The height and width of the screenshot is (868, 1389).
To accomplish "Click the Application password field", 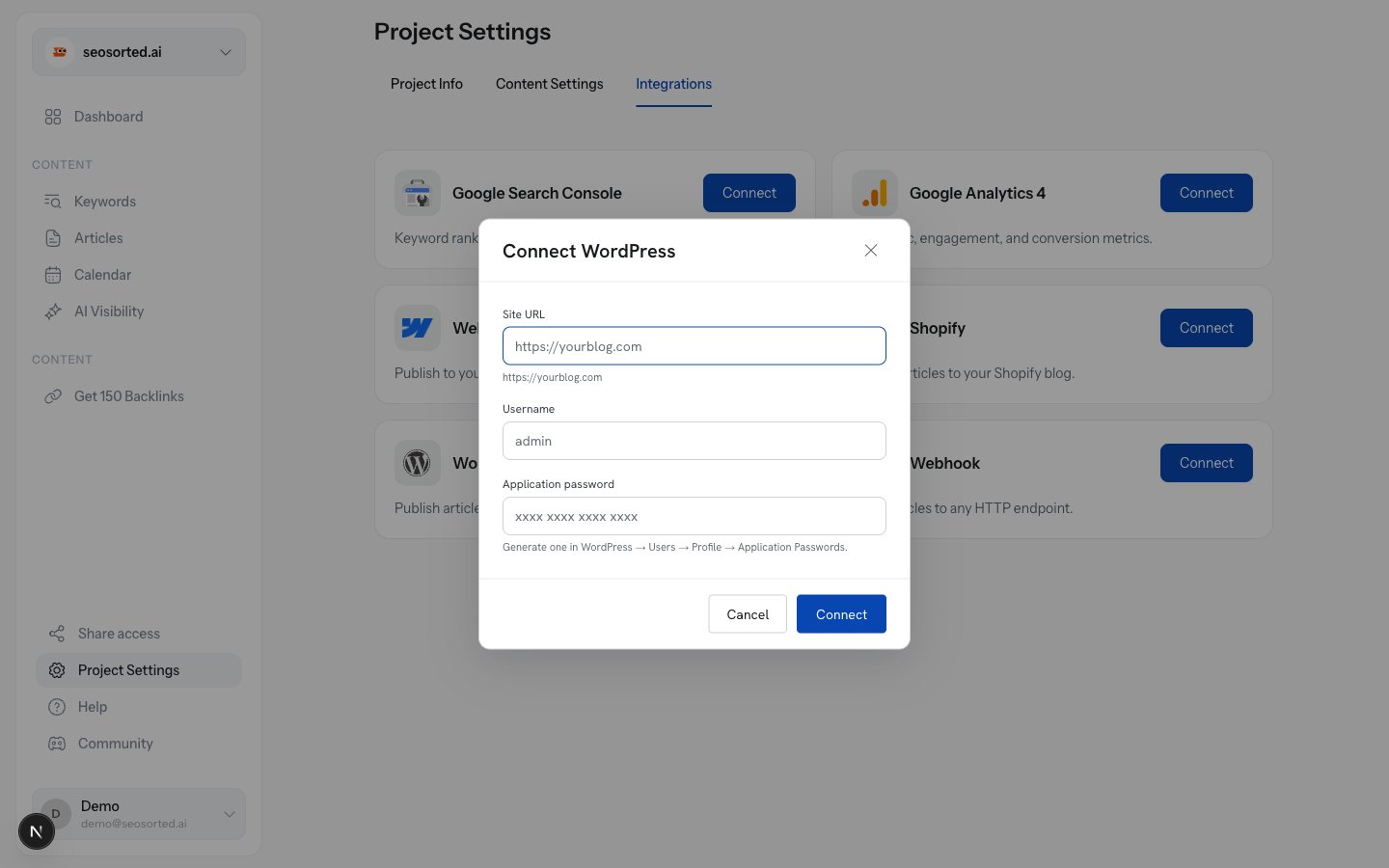I will 694,516.
